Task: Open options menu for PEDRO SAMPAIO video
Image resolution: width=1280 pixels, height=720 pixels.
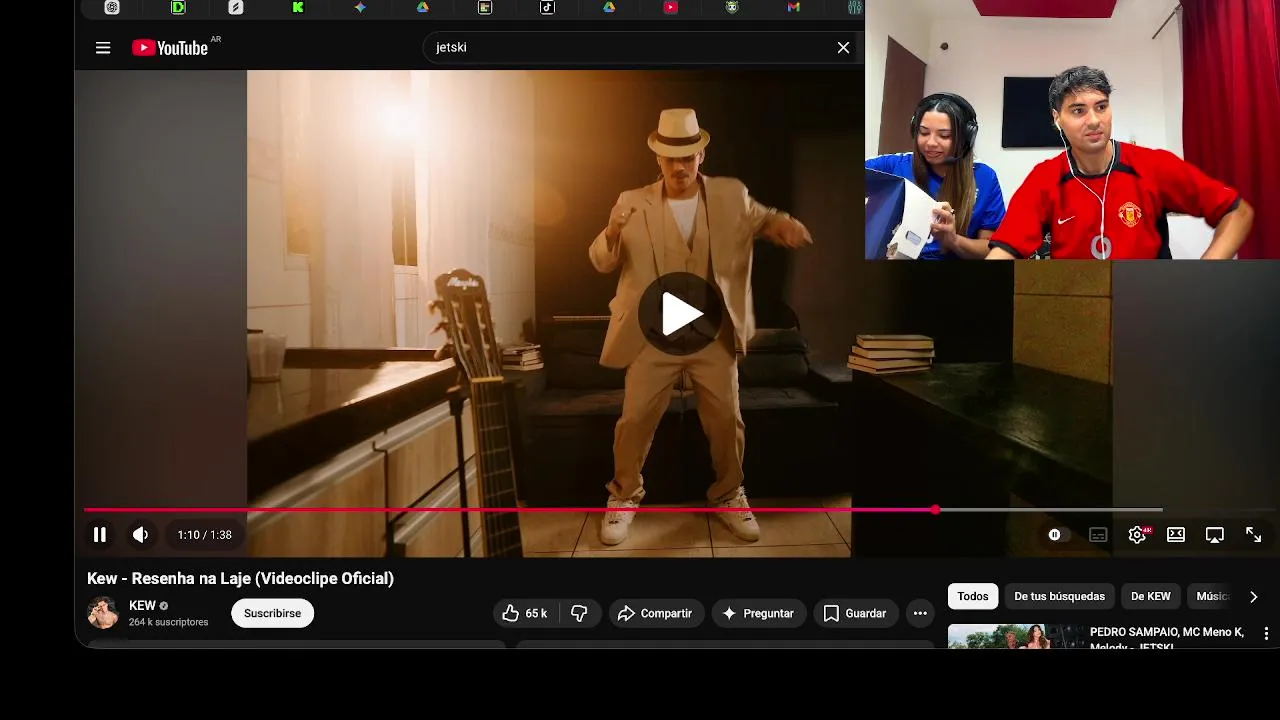Action: [1266, 634]
